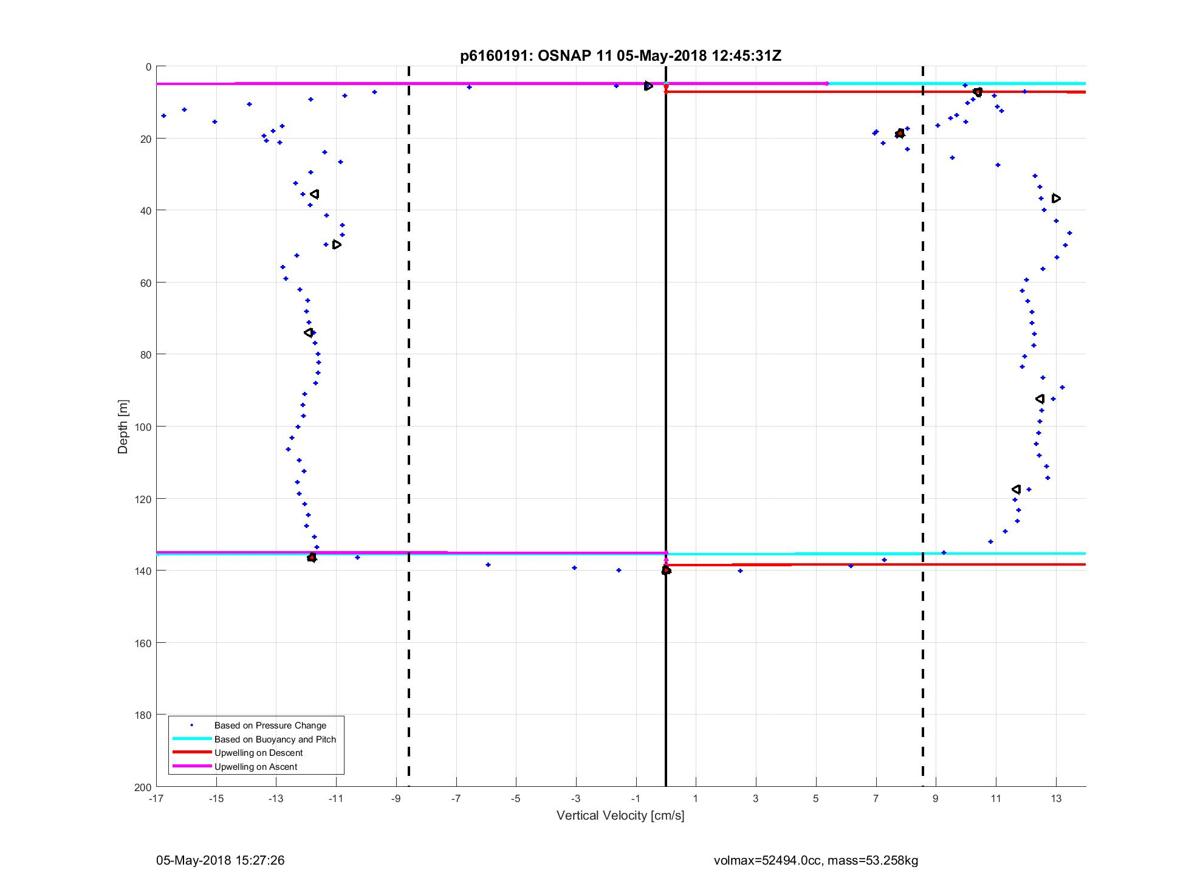Click triangle marker on descent profile near 37 m depth
The width and height of the screenshot is (1200, 885).
[1056, 198]
